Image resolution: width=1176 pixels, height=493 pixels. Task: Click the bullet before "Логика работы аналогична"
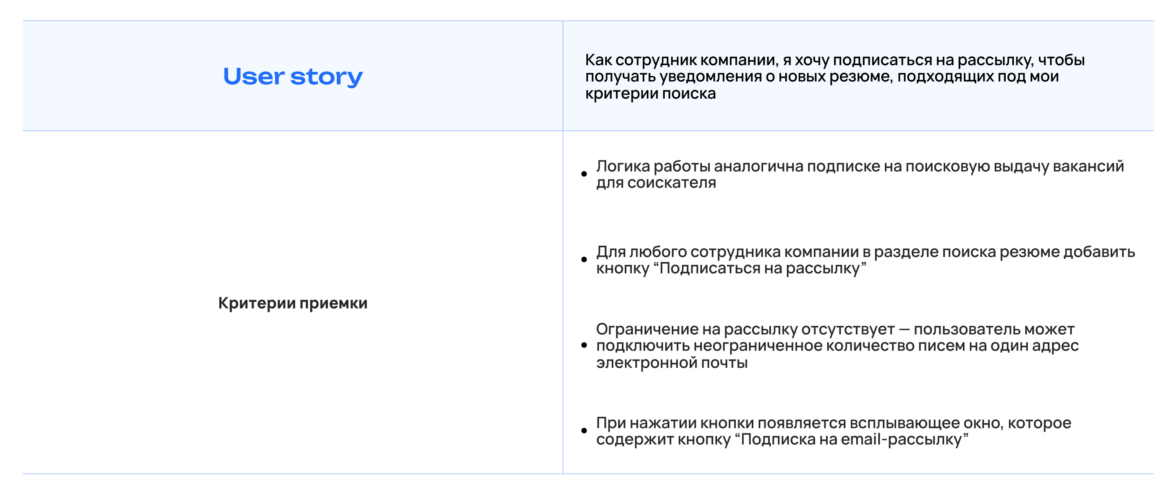(x=584, y=175)
